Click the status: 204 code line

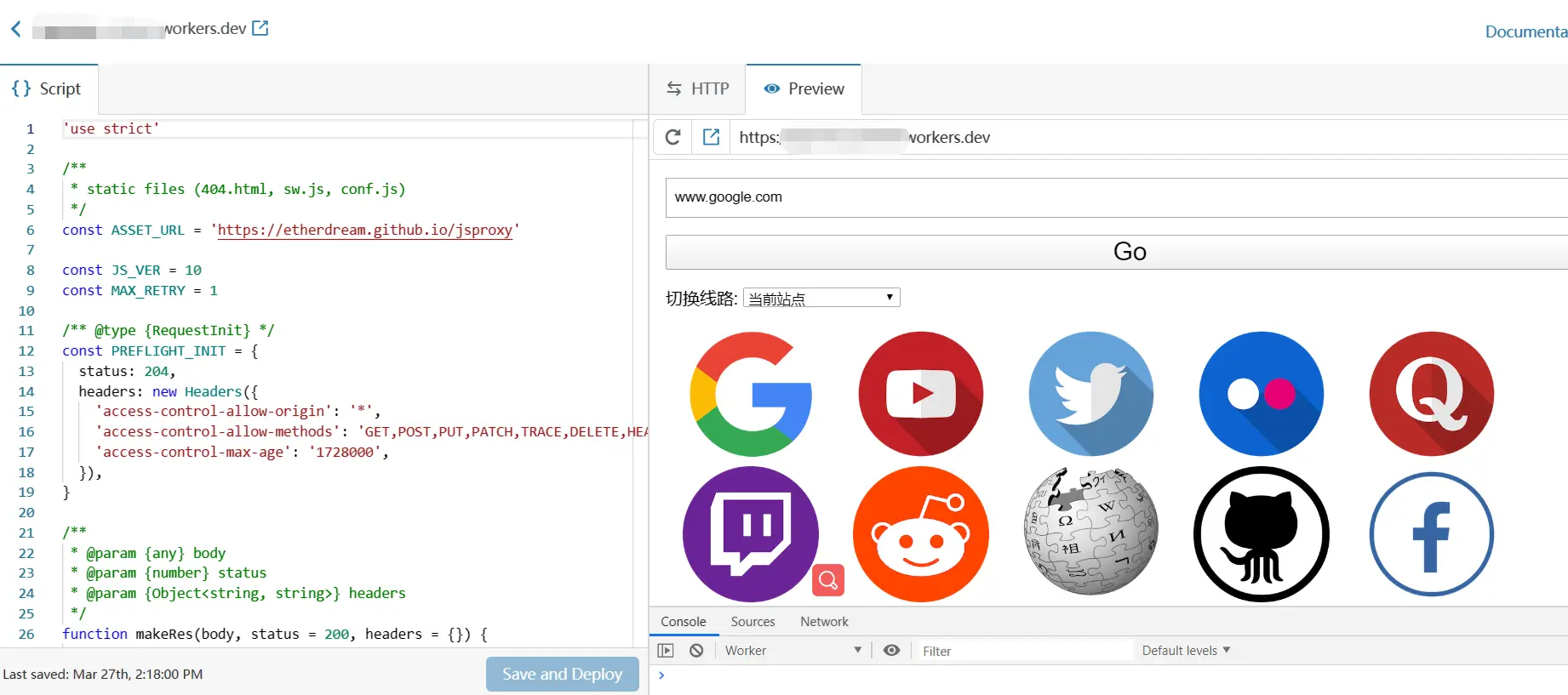pyautogui.click(x=127, y=371)
